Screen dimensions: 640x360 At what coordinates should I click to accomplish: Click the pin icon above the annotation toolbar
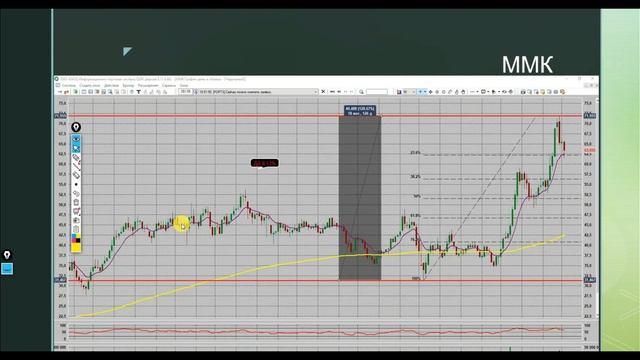point(76,127)
